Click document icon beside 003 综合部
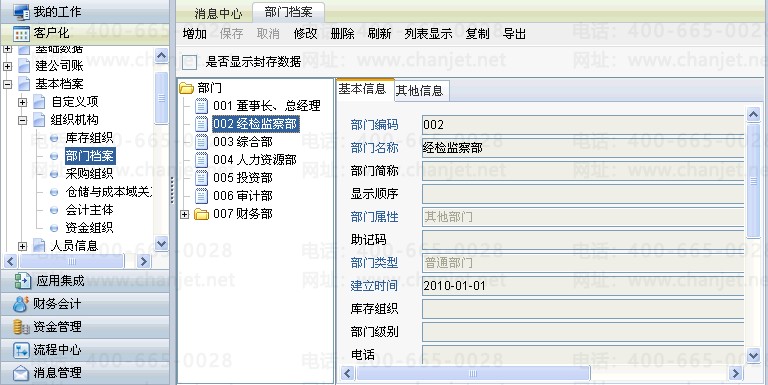 pos(201,142)
